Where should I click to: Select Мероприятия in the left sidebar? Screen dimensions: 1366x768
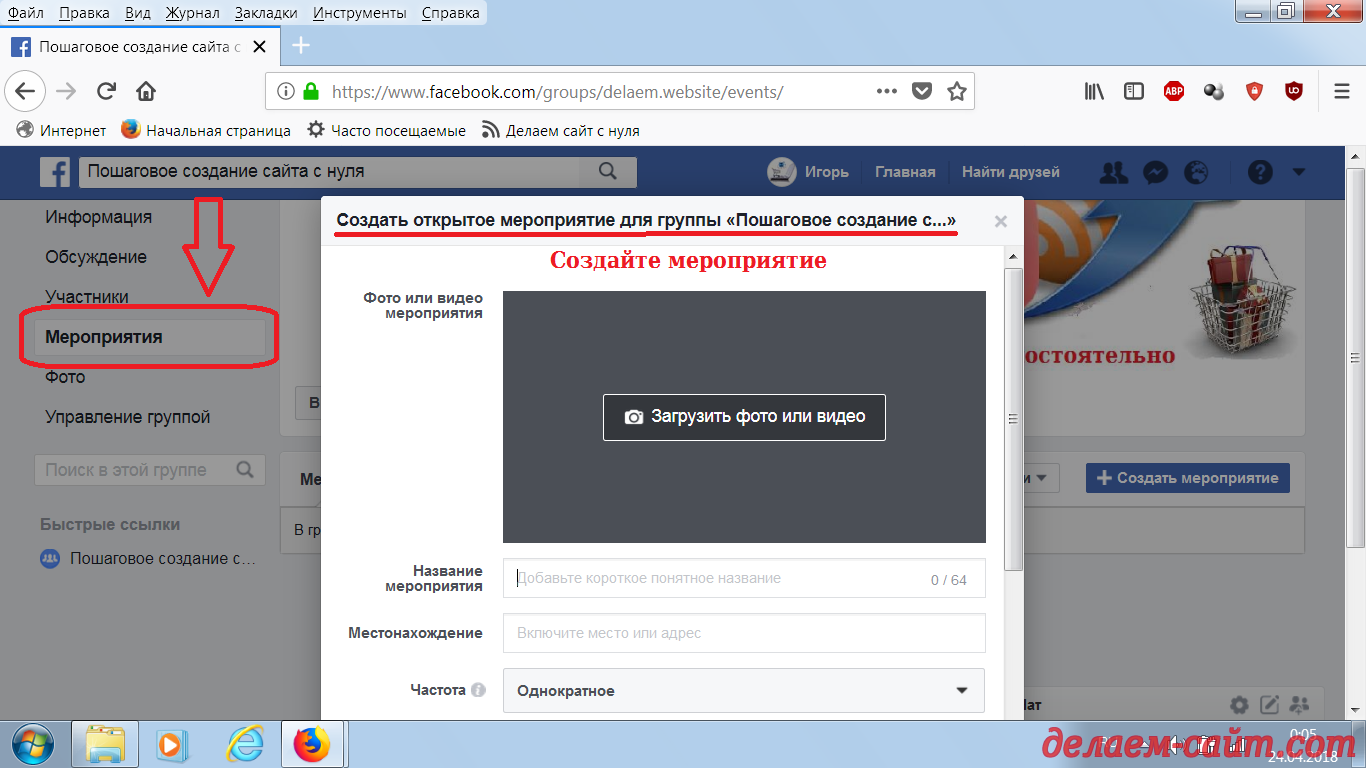(104, 337)
